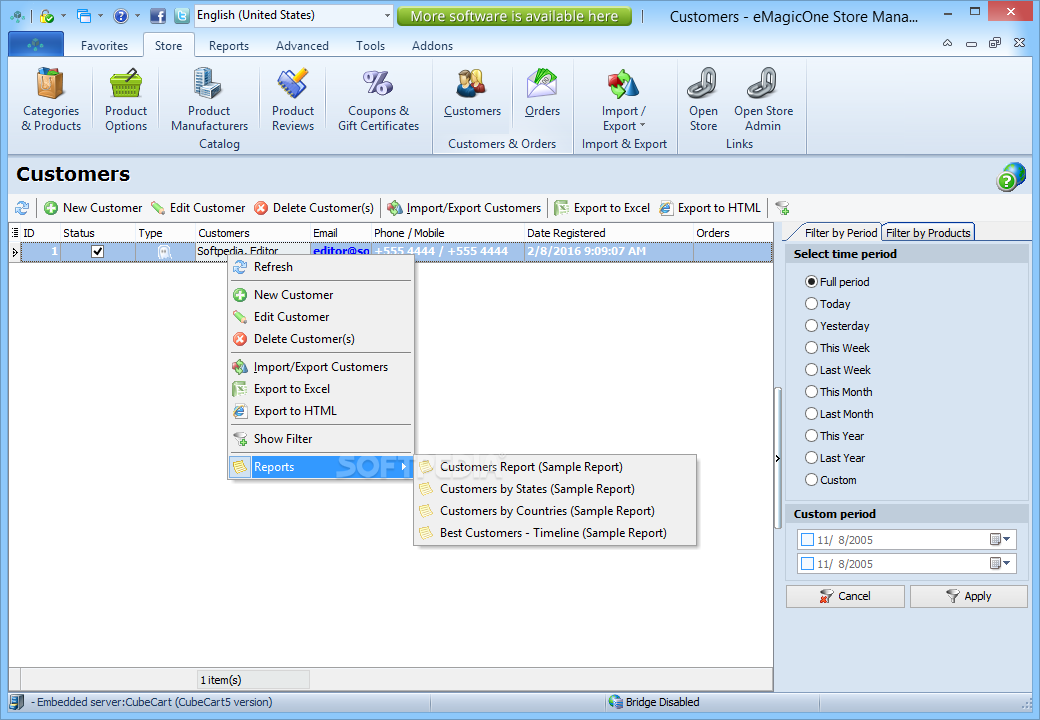
Task: Click the Bridge Disabled status icon
Action: 616,702
